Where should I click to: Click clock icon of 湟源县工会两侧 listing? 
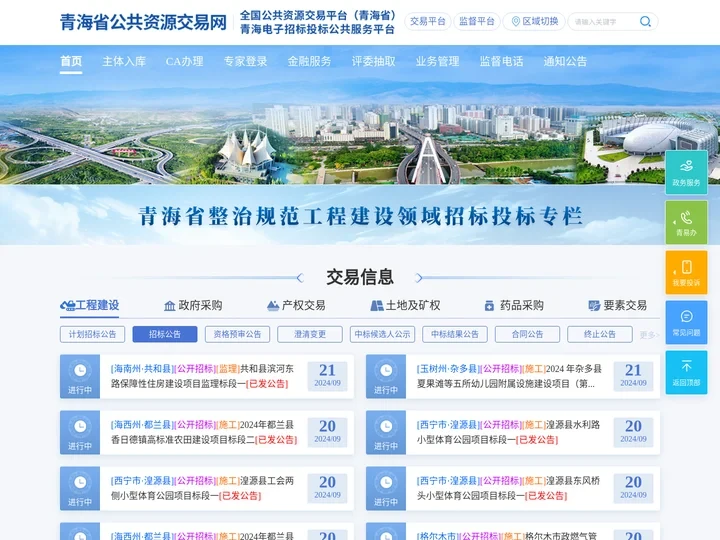tap(80, 482)
